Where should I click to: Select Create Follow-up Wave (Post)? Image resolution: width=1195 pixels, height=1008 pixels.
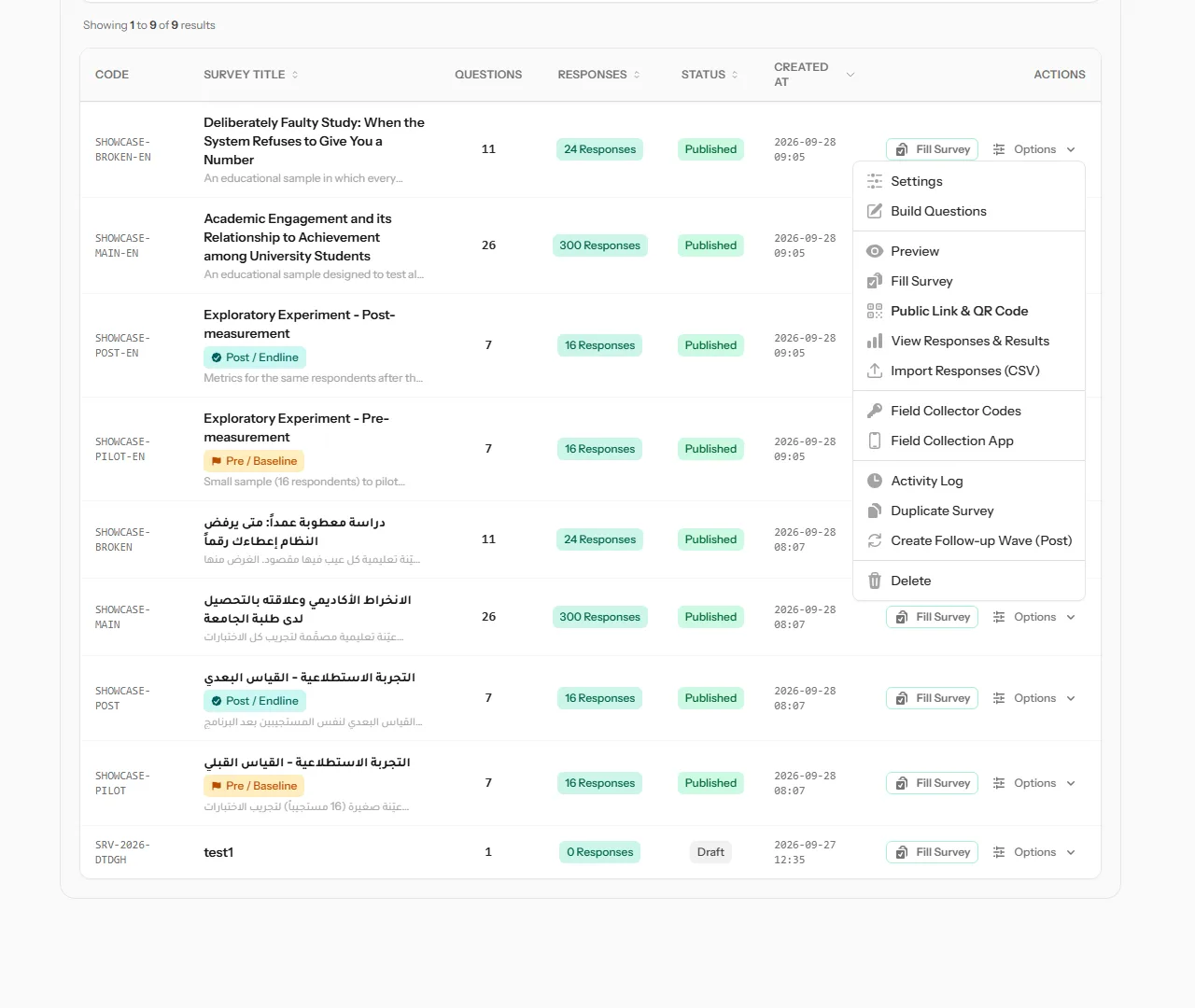(x=968, y=540)
